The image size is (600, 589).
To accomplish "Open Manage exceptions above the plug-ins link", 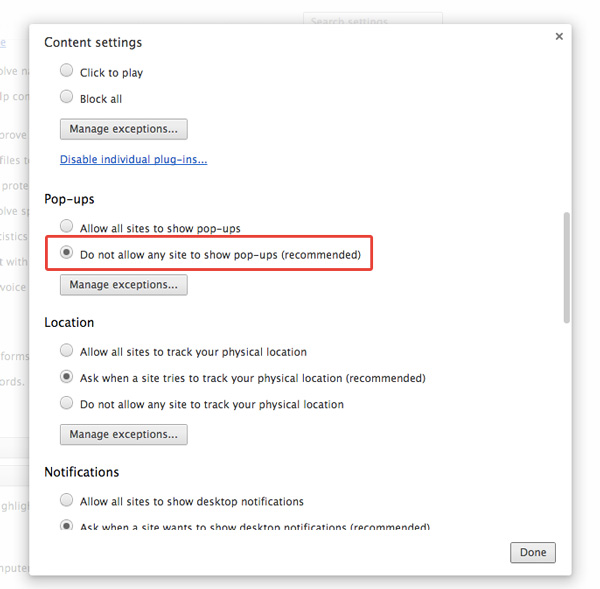I will coord(124,129).
